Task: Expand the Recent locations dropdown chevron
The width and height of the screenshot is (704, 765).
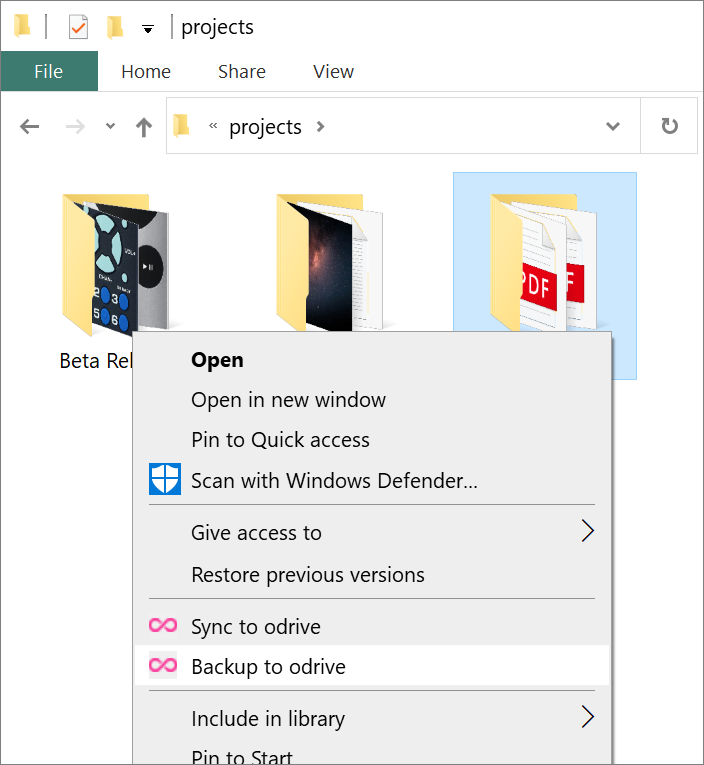Action: 111,127
